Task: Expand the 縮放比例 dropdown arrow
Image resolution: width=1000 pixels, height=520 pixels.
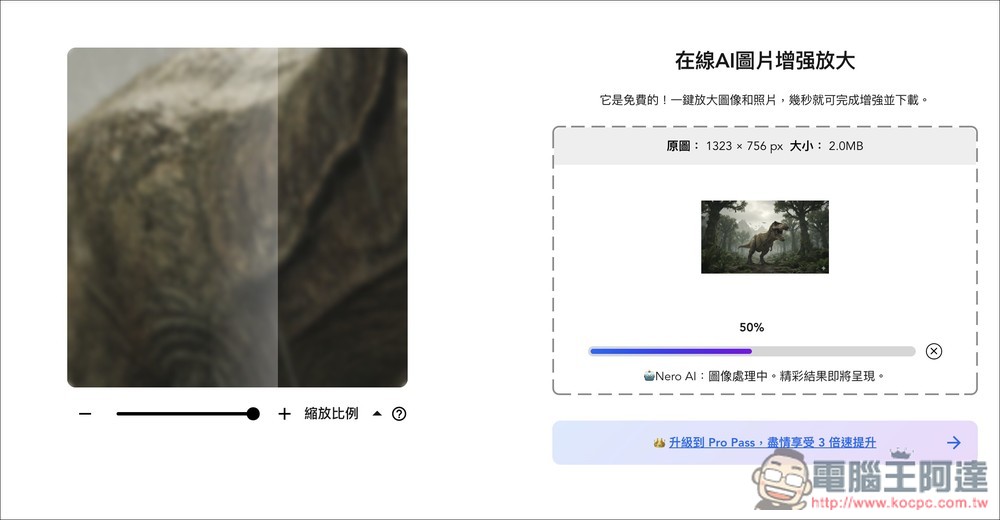Action: click(x=377, y=413)
